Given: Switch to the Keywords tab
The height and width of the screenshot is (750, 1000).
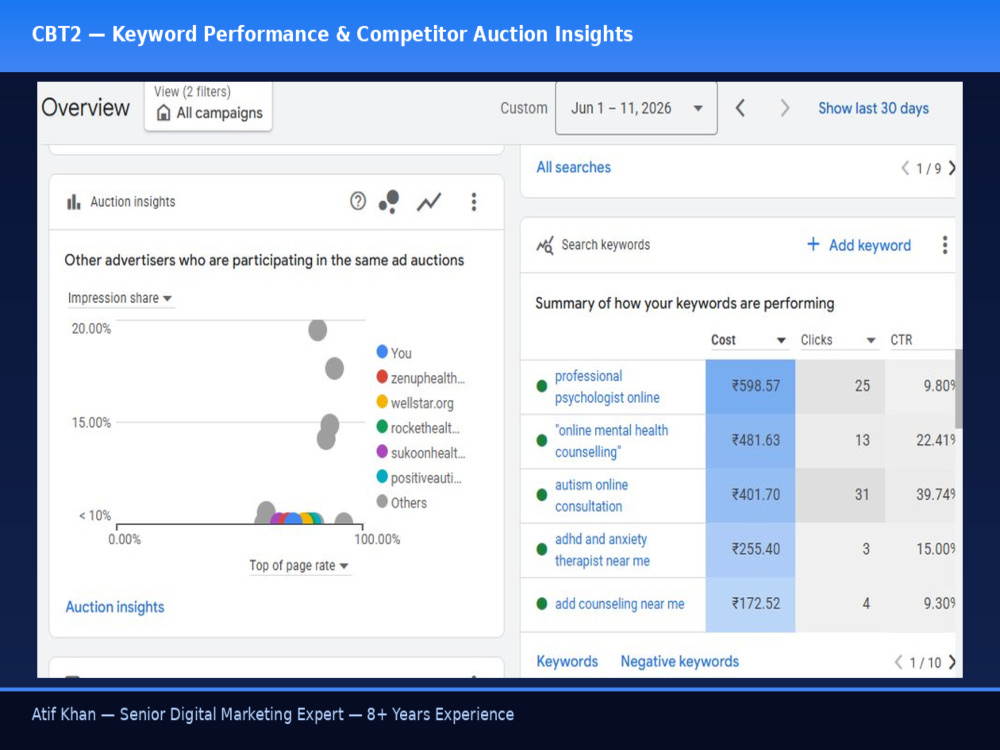Looking at the screenshot, I should (x=567, y=662).
